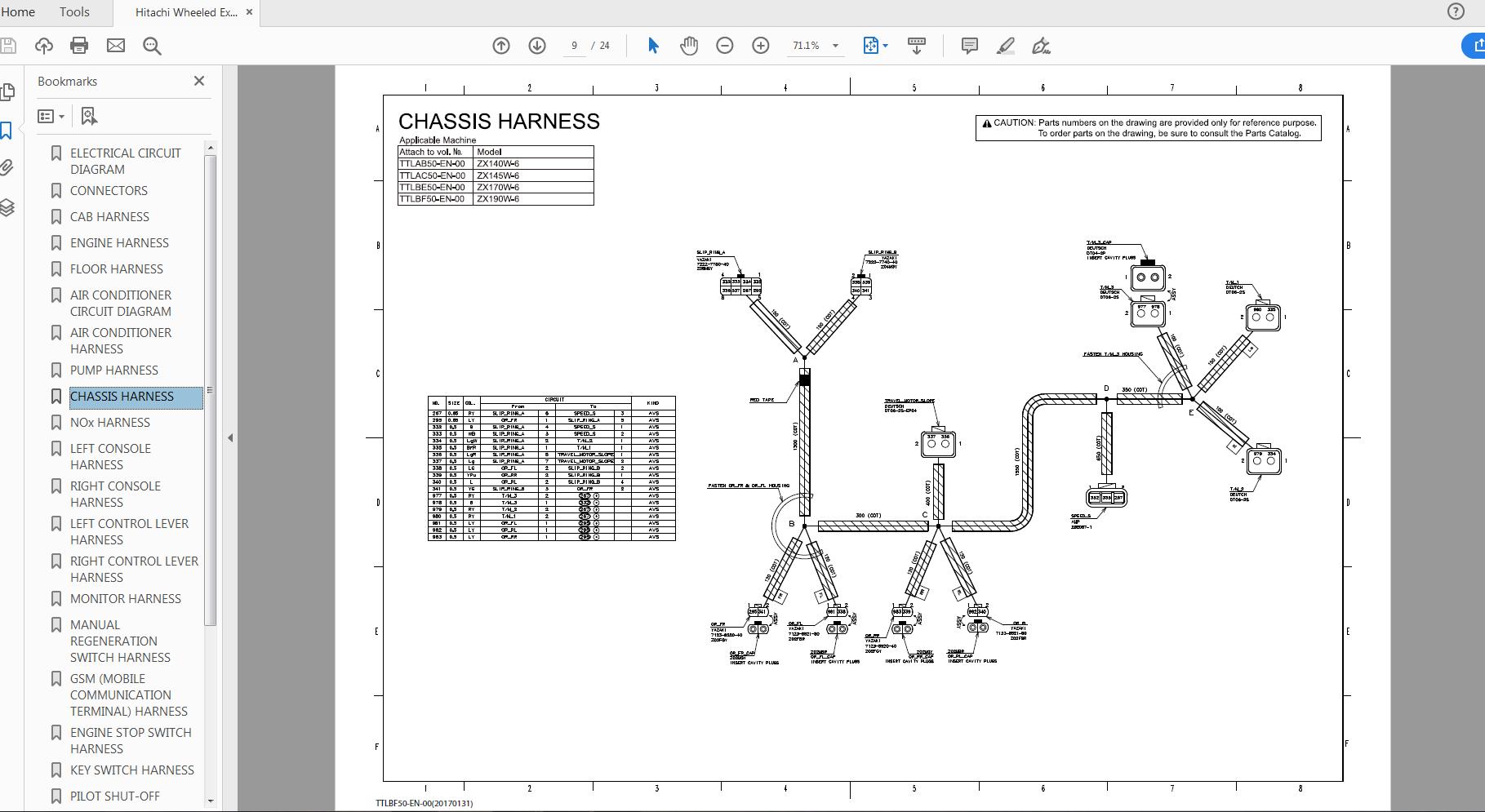Screen dimensions: 1485x812
Task: Zoom in with the plus icon
Action: coord(761,46)
